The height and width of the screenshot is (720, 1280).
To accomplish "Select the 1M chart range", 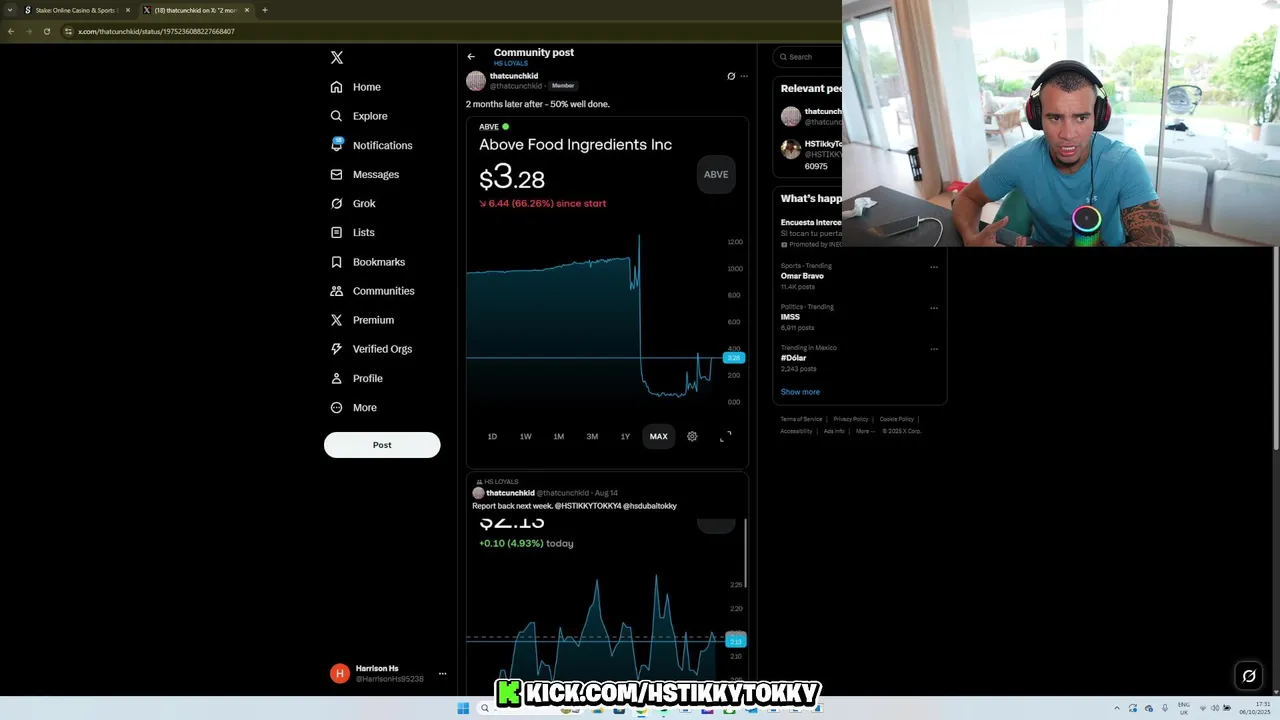I will [x=559, y=436].
